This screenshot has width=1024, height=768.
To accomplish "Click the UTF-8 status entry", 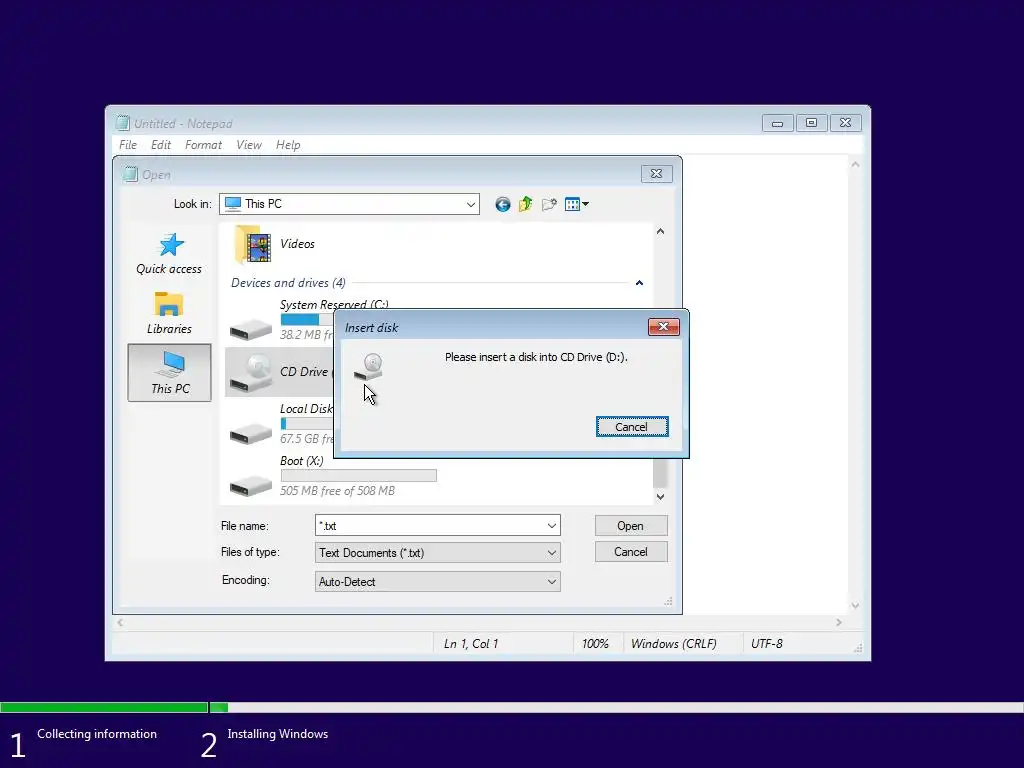I will point(767,644).
